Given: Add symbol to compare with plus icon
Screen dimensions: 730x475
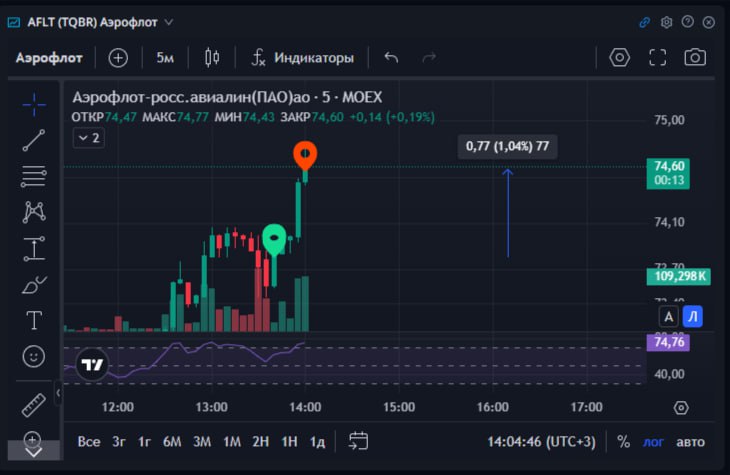Looking at the screenshot, I should coord(118,58).
